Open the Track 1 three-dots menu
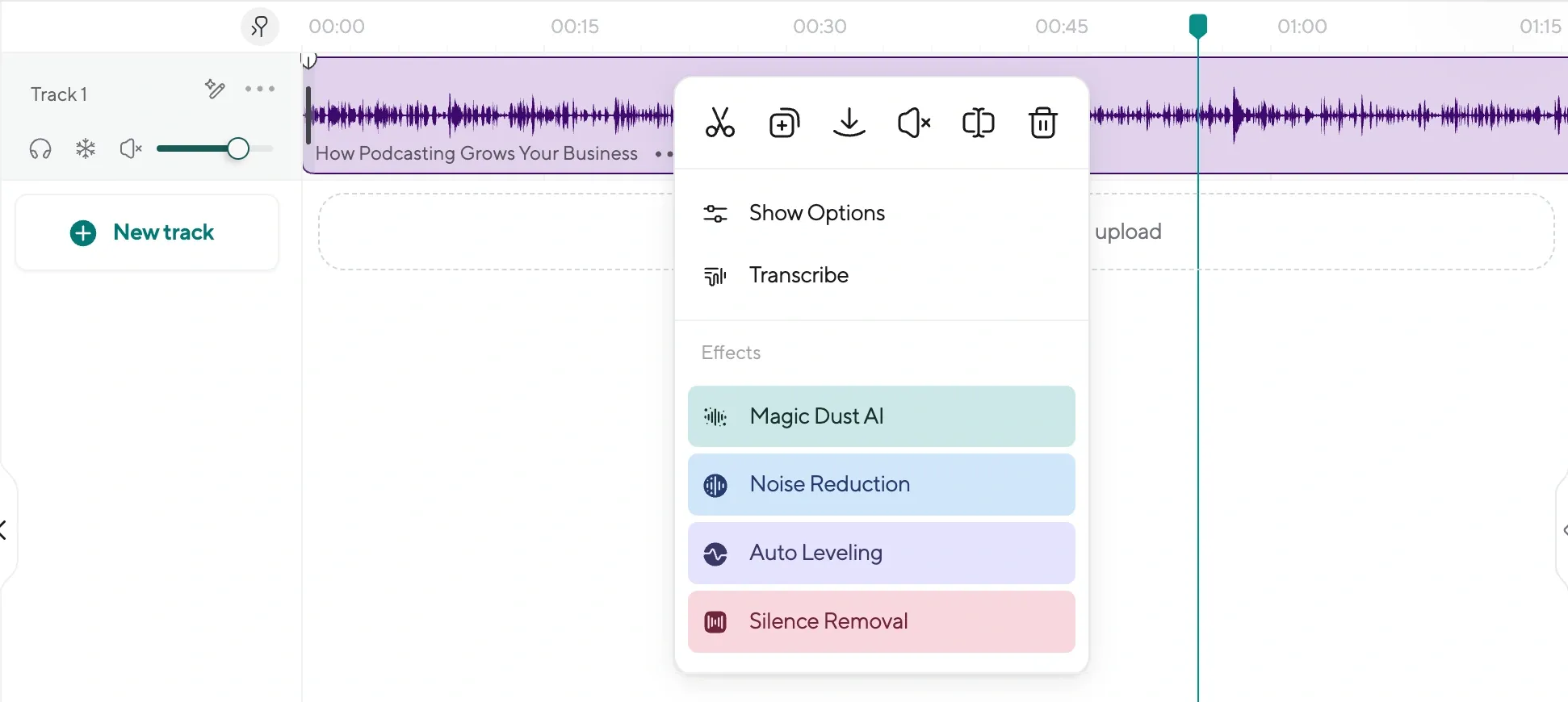1568x702 pixels. [x=260, y=89]
